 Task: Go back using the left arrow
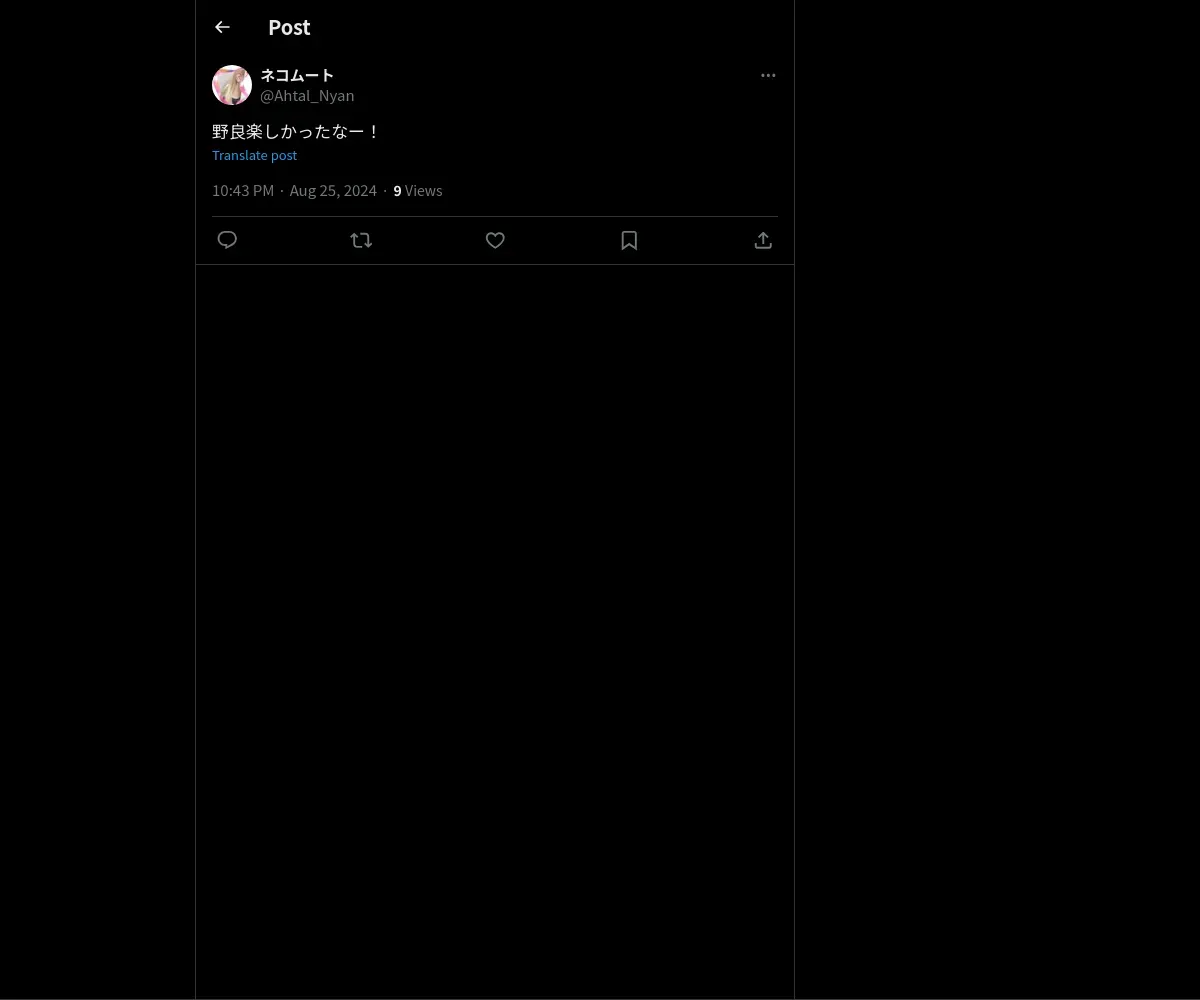click(x=222, y=27)
